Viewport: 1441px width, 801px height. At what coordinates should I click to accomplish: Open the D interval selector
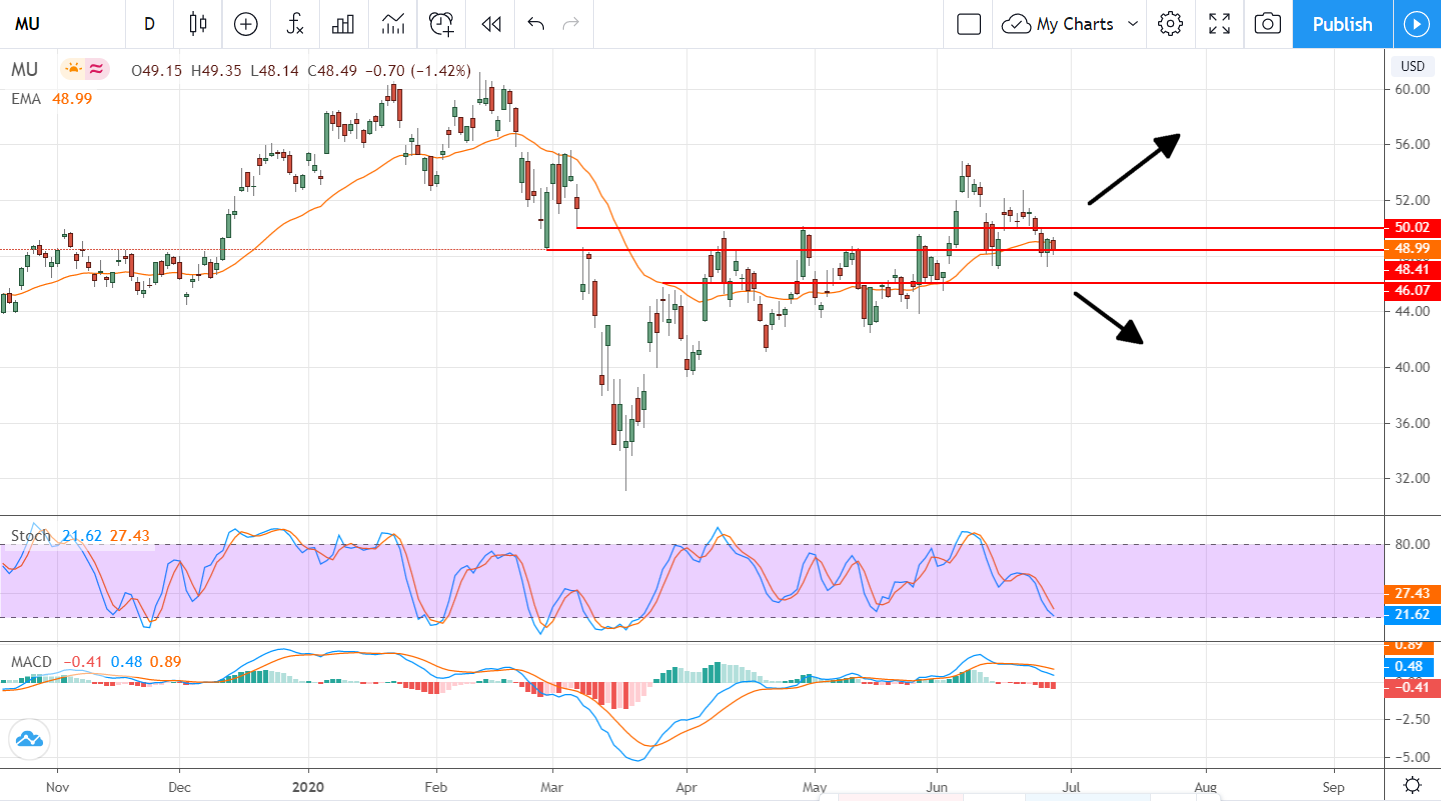(150, 24)
